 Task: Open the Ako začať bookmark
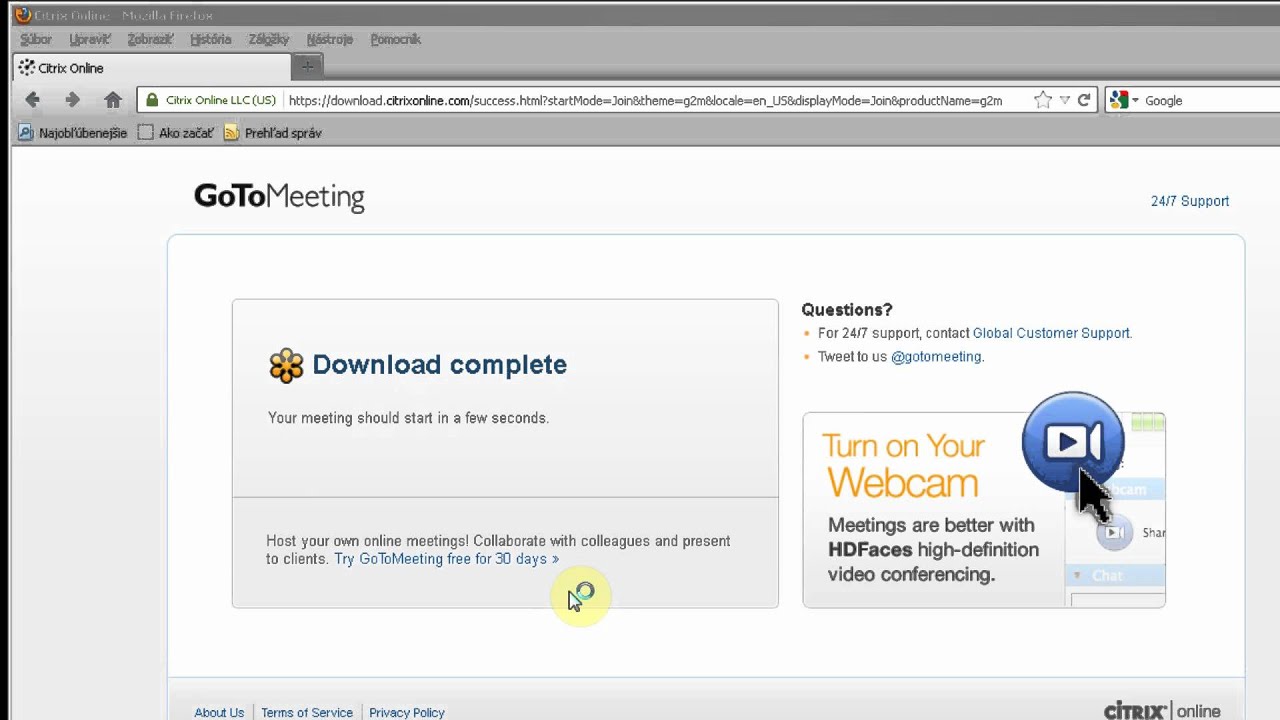(x=176, y=132)
